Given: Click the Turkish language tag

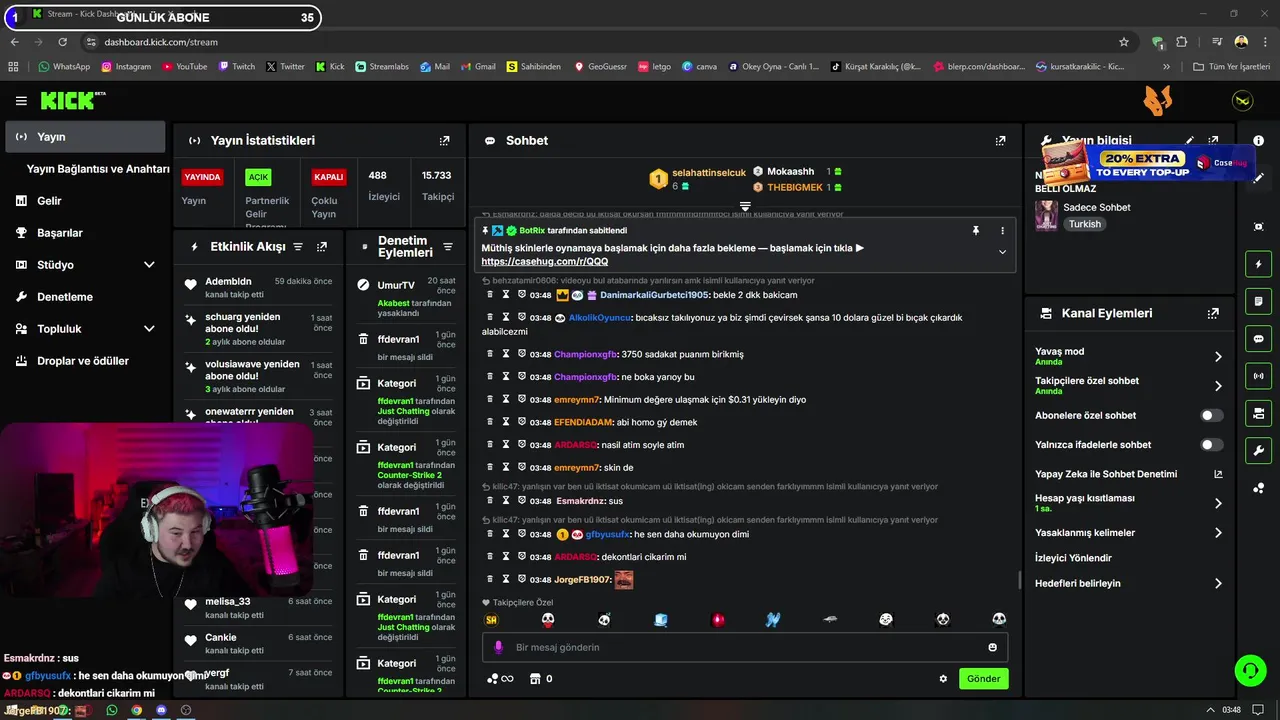Looking at the screenshot, I should click(1084, 224).
